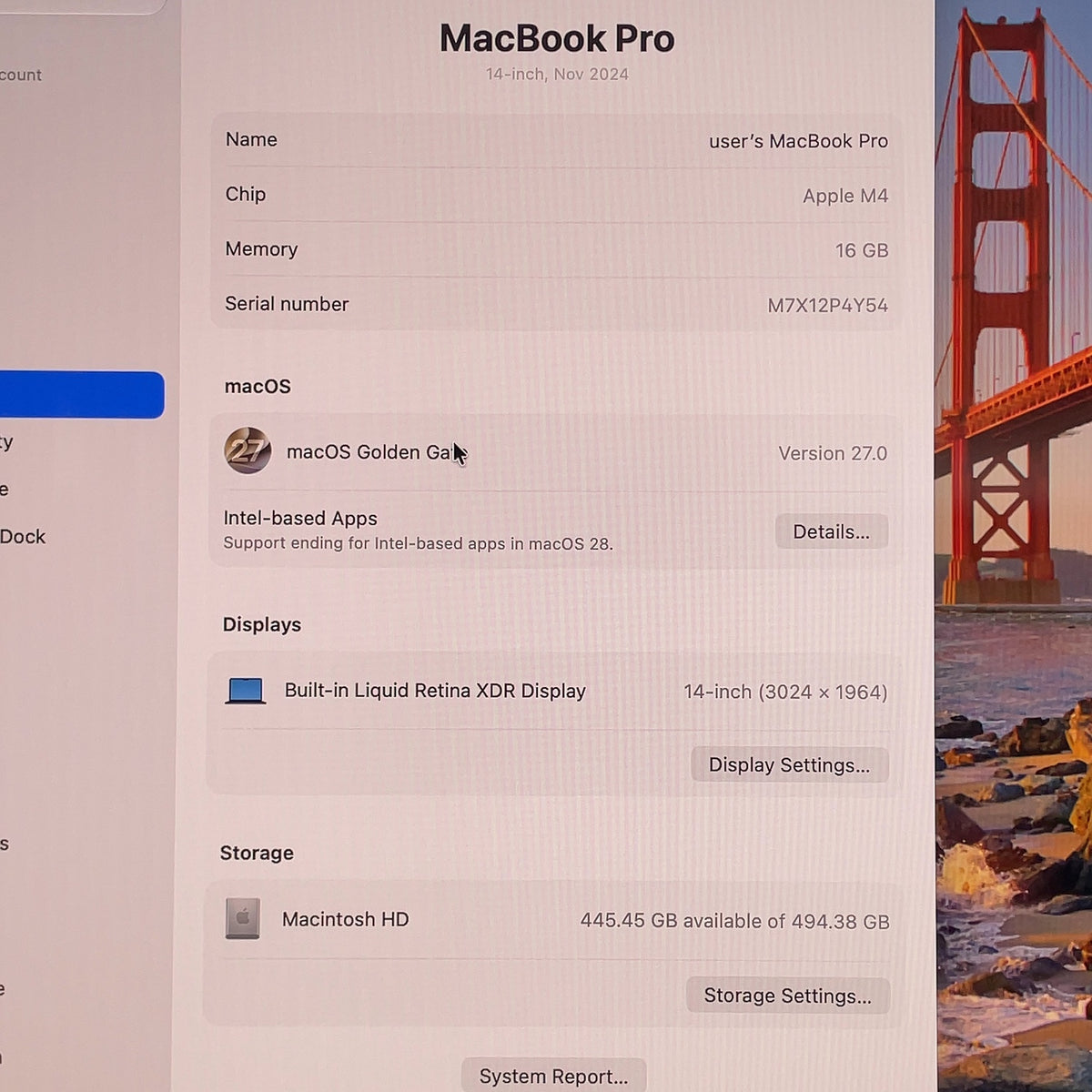
Task: Click the "Built-in Liquid Retina XDR Display" label
Action: 435,691
